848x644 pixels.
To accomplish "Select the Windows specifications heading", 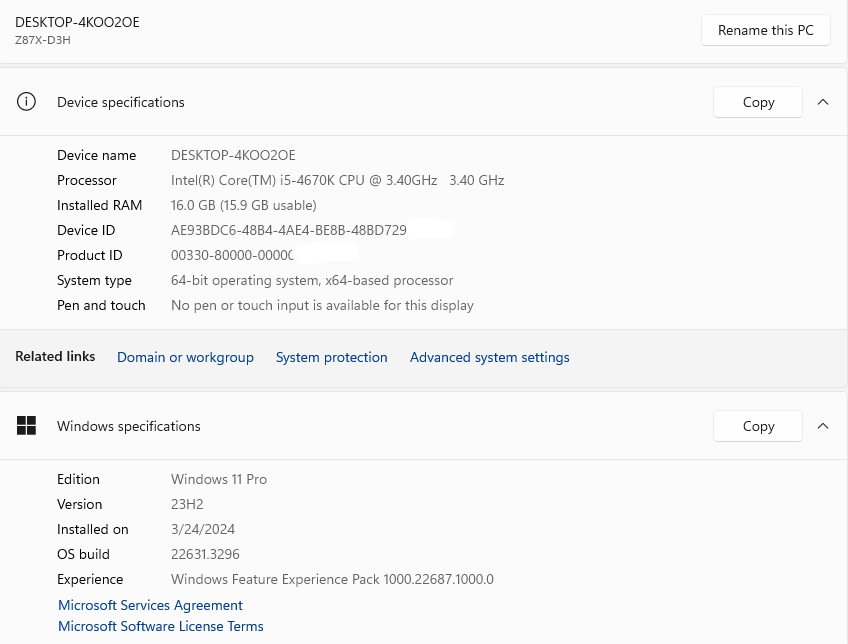I will pos(129,426).
